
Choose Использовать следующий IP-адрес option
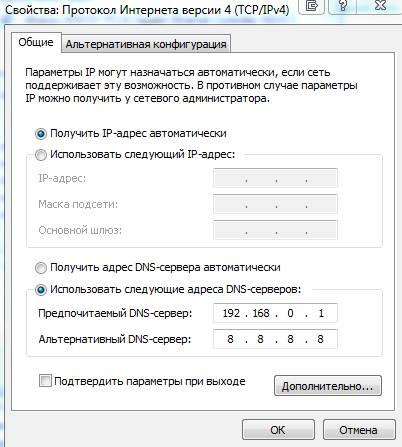(41, 155)
